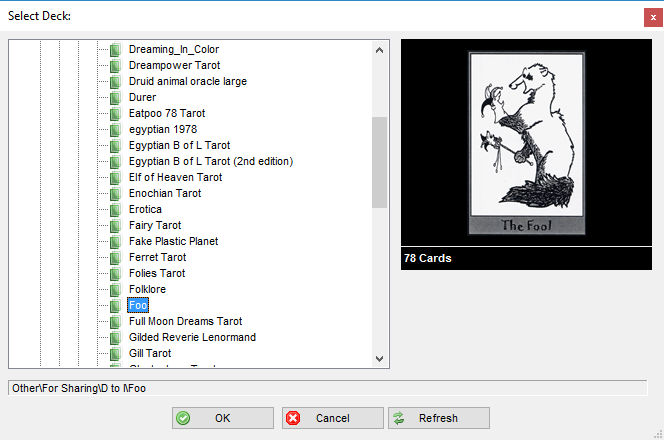Click the deck icon next to Fairy Tarot
The height and width of the screenshot is (440, 664).
pos(115,226)
